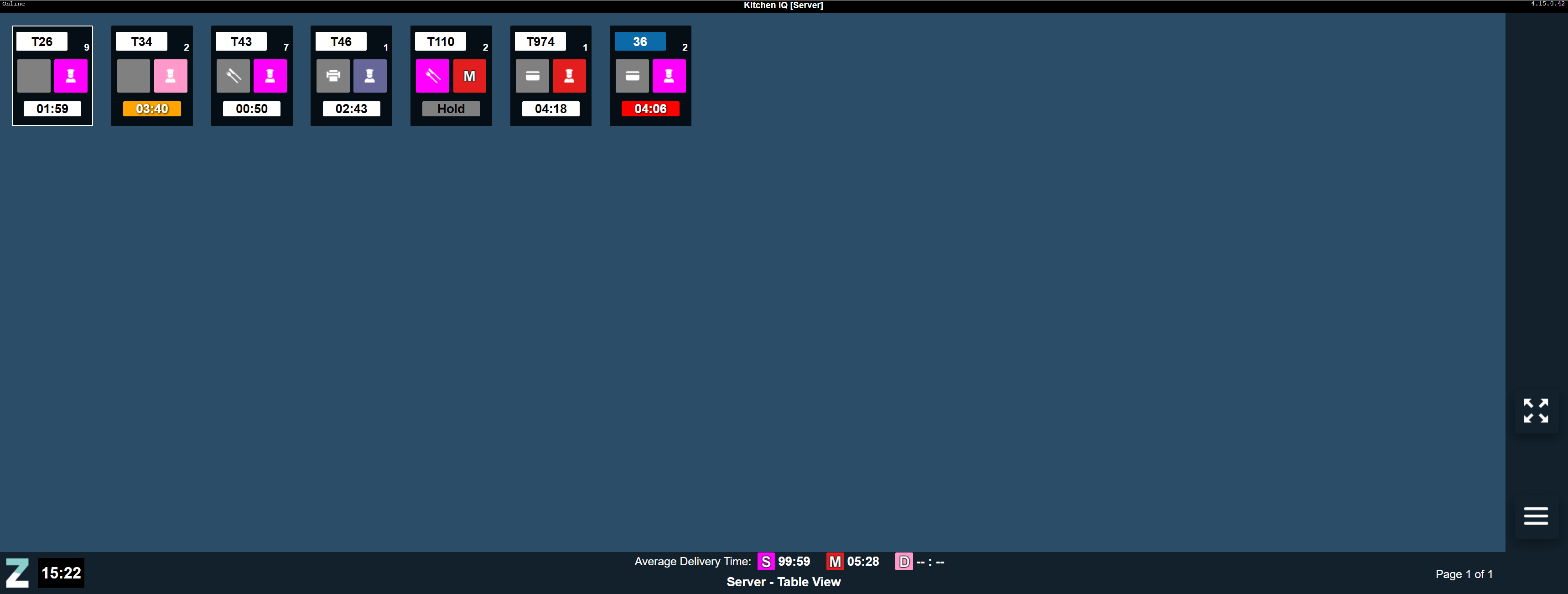Click the orange 03:40 timer on T34
The width and height of the screenshot is (1568, 594).
[151, 109]
